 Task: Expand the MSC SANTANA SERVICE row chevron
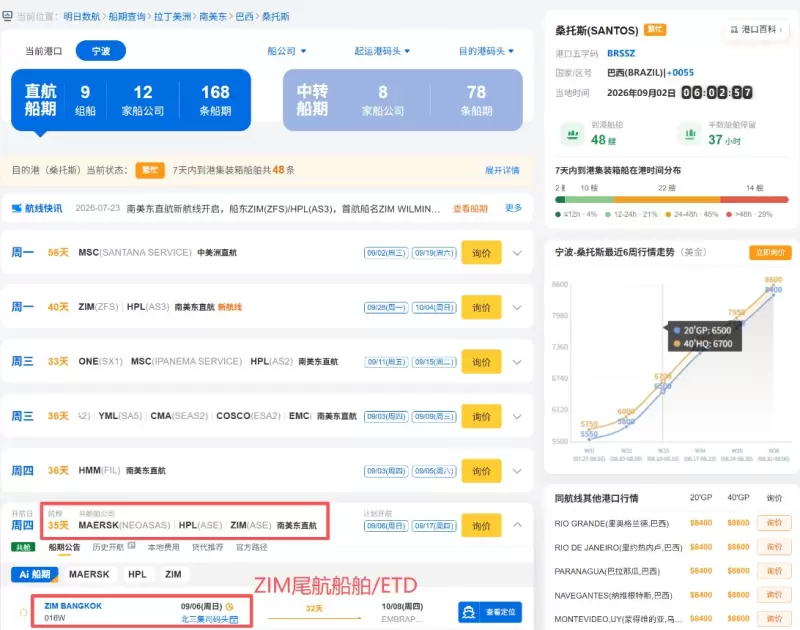pyautogui.click(x=517, y=253)
